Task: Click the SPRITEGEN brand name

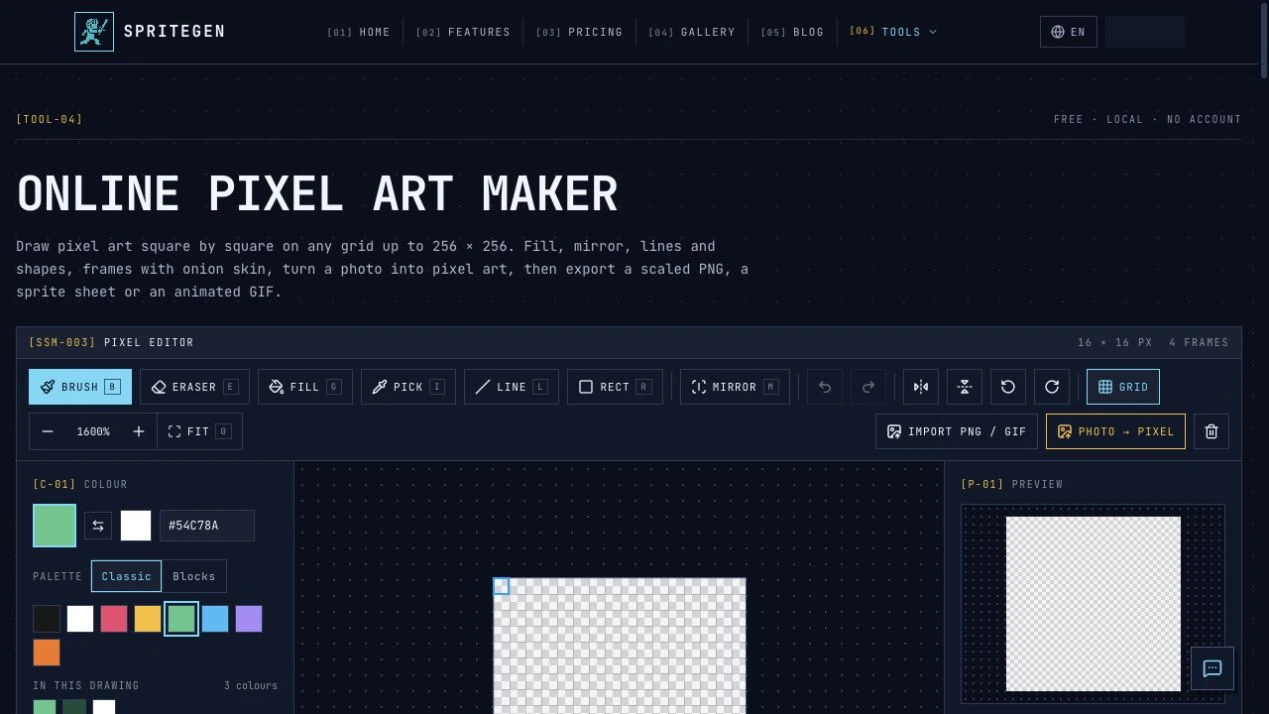Action: pyautogui.click(x=175, y=32)
